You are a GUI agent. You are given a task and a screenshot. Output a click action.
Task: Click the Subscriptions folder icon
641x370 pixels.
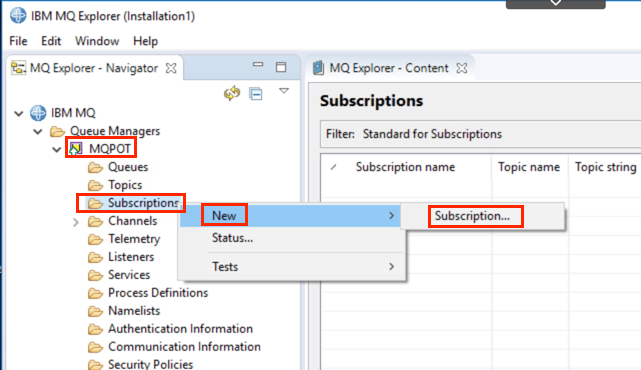click(95, 203)
